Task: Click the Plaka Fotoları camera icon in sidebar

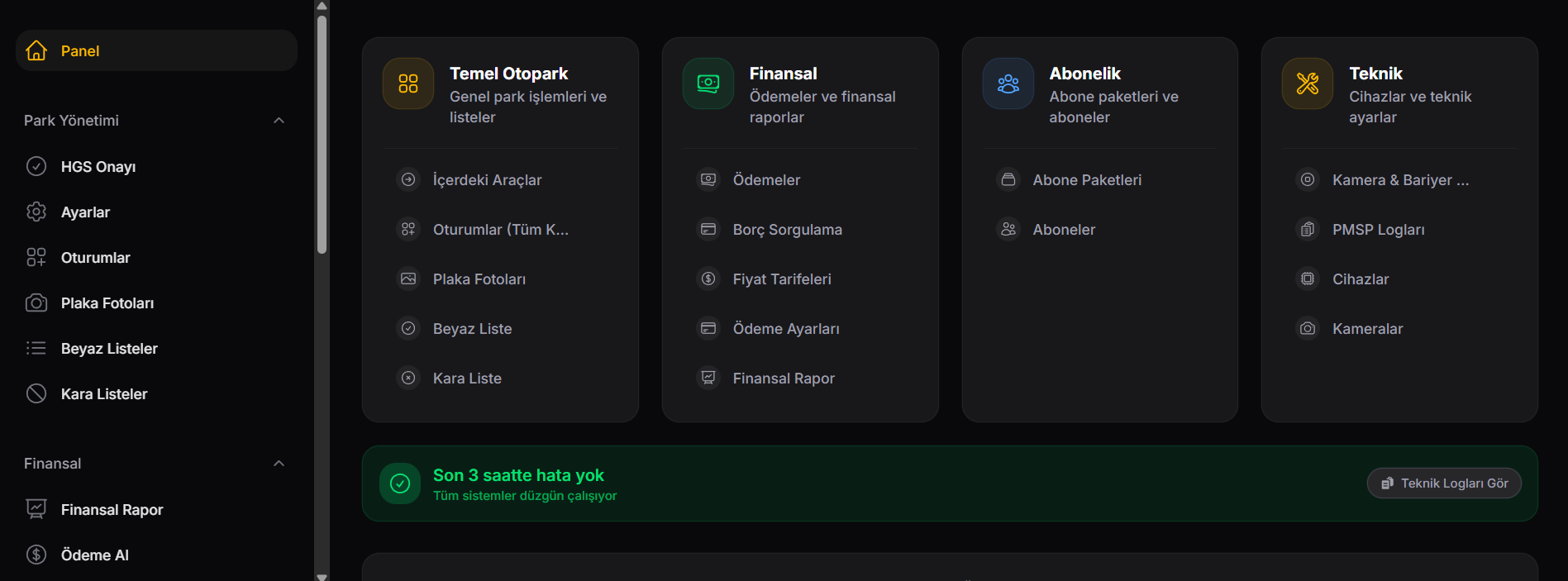Action: tap(36, 302)
